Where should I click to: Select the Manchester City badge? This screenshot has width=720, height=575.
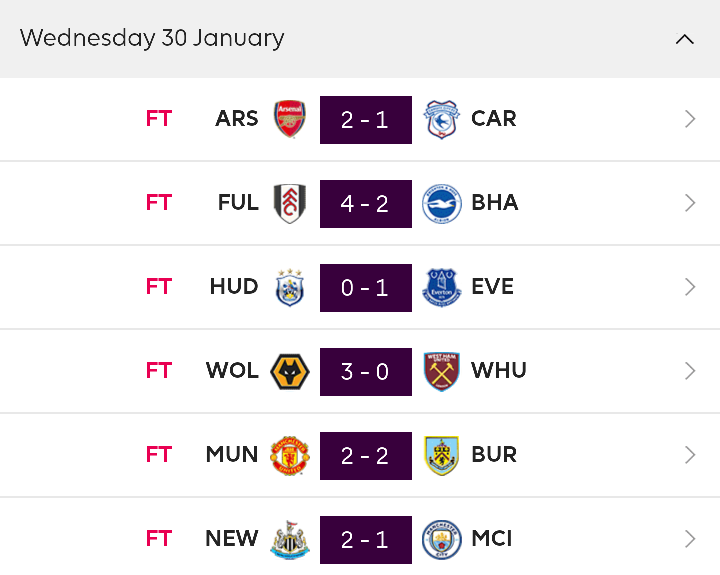click(441, 540)
